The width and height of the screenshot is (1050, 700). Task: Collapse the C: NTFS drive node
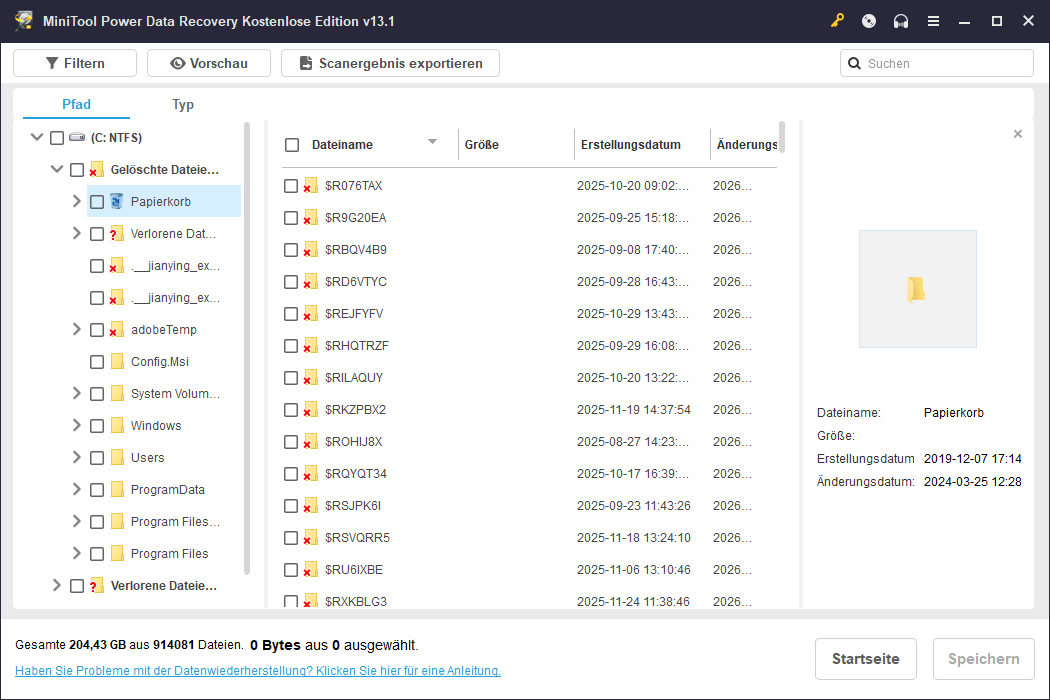[x=37, y=137]
